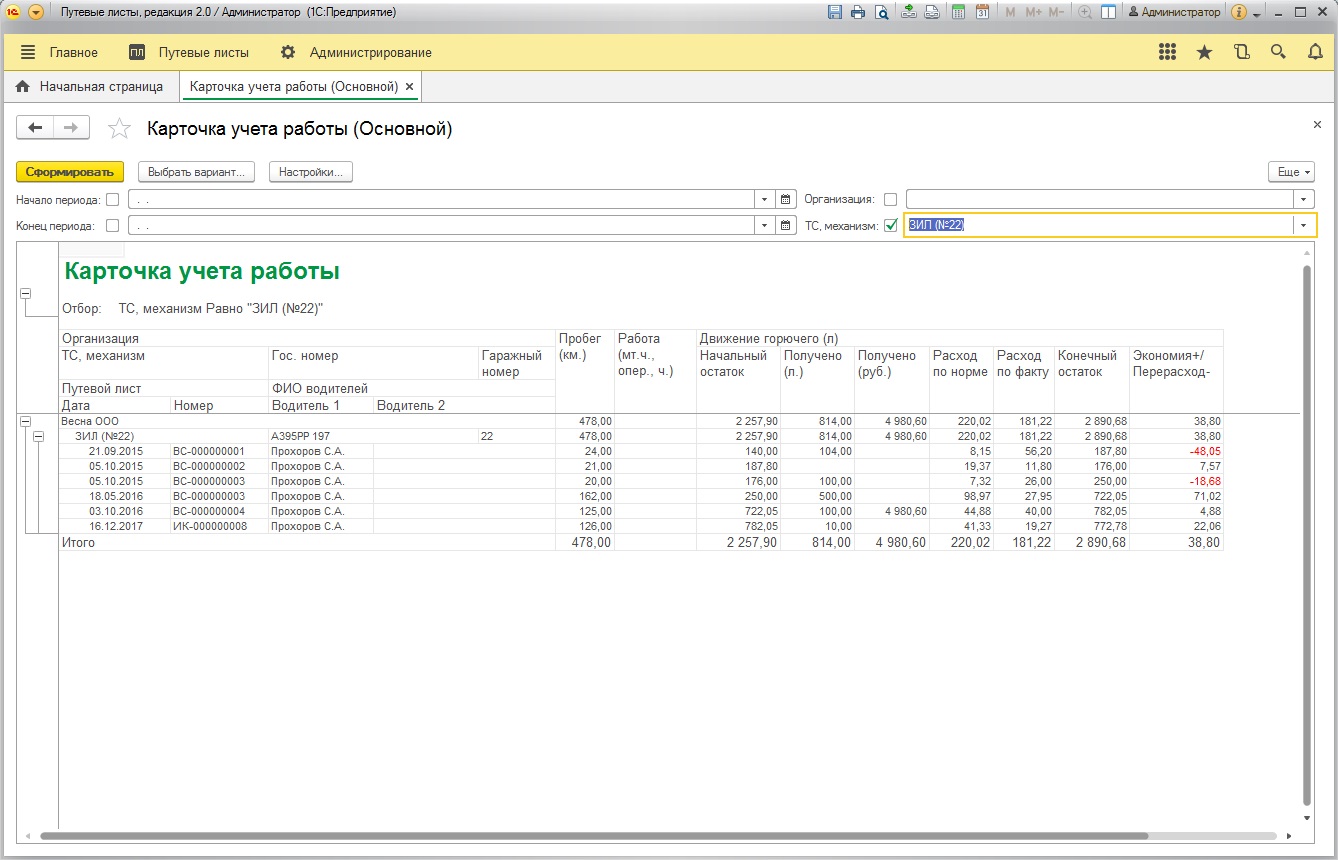This screenshot has height=860, width=1338.
Task: Go back with left arrow
Action: pos(35,127)
